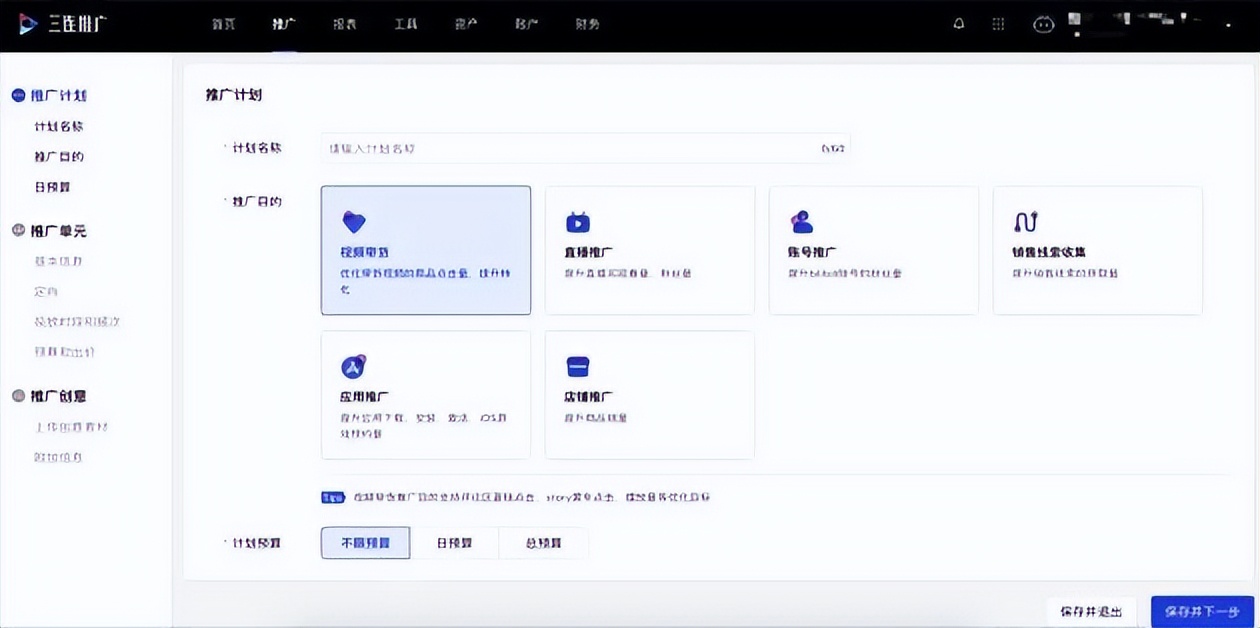Viewport: 1260px width, 628px height.
Task: Click the 计划名称 input field
Action: pos(580,147)
